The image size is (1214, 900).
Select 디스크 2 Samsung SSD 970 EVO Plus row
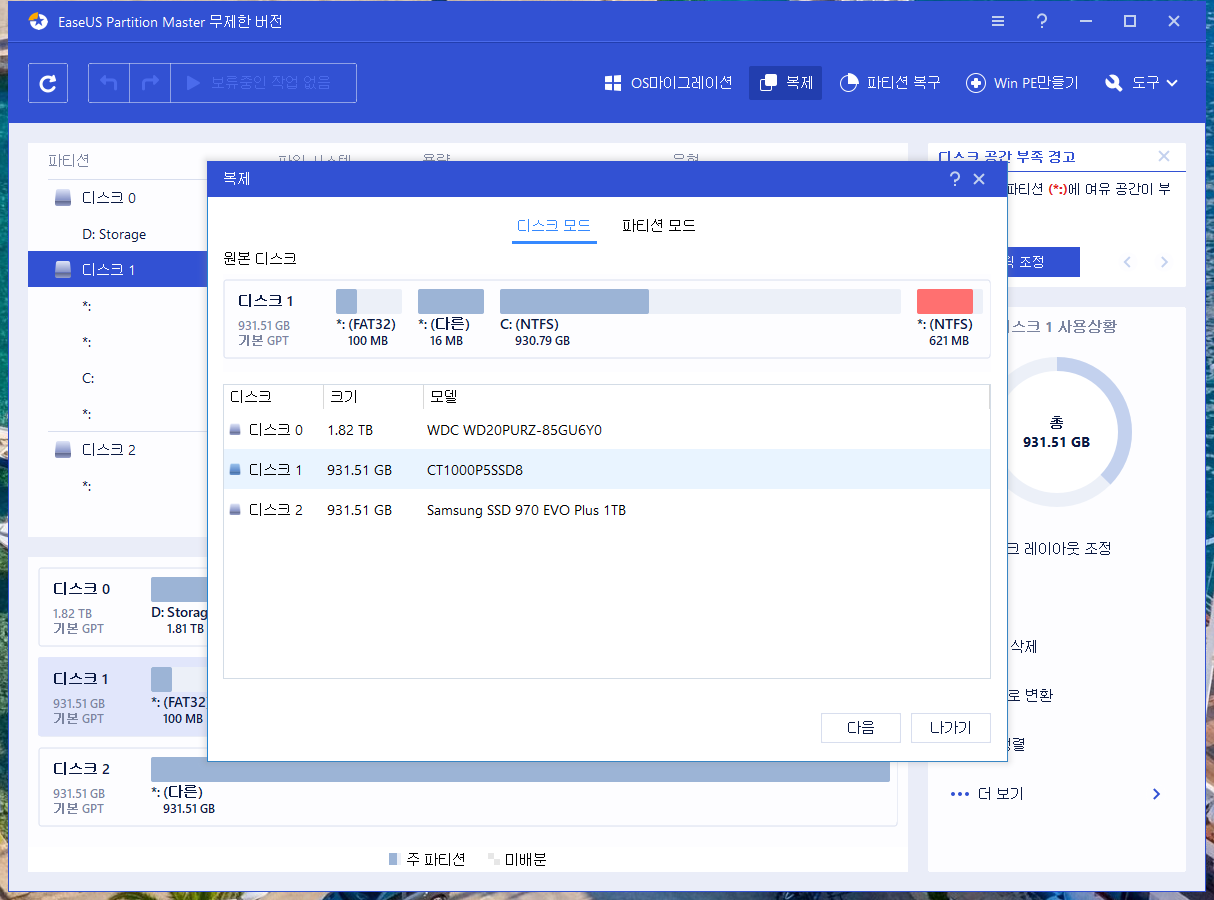607,510
